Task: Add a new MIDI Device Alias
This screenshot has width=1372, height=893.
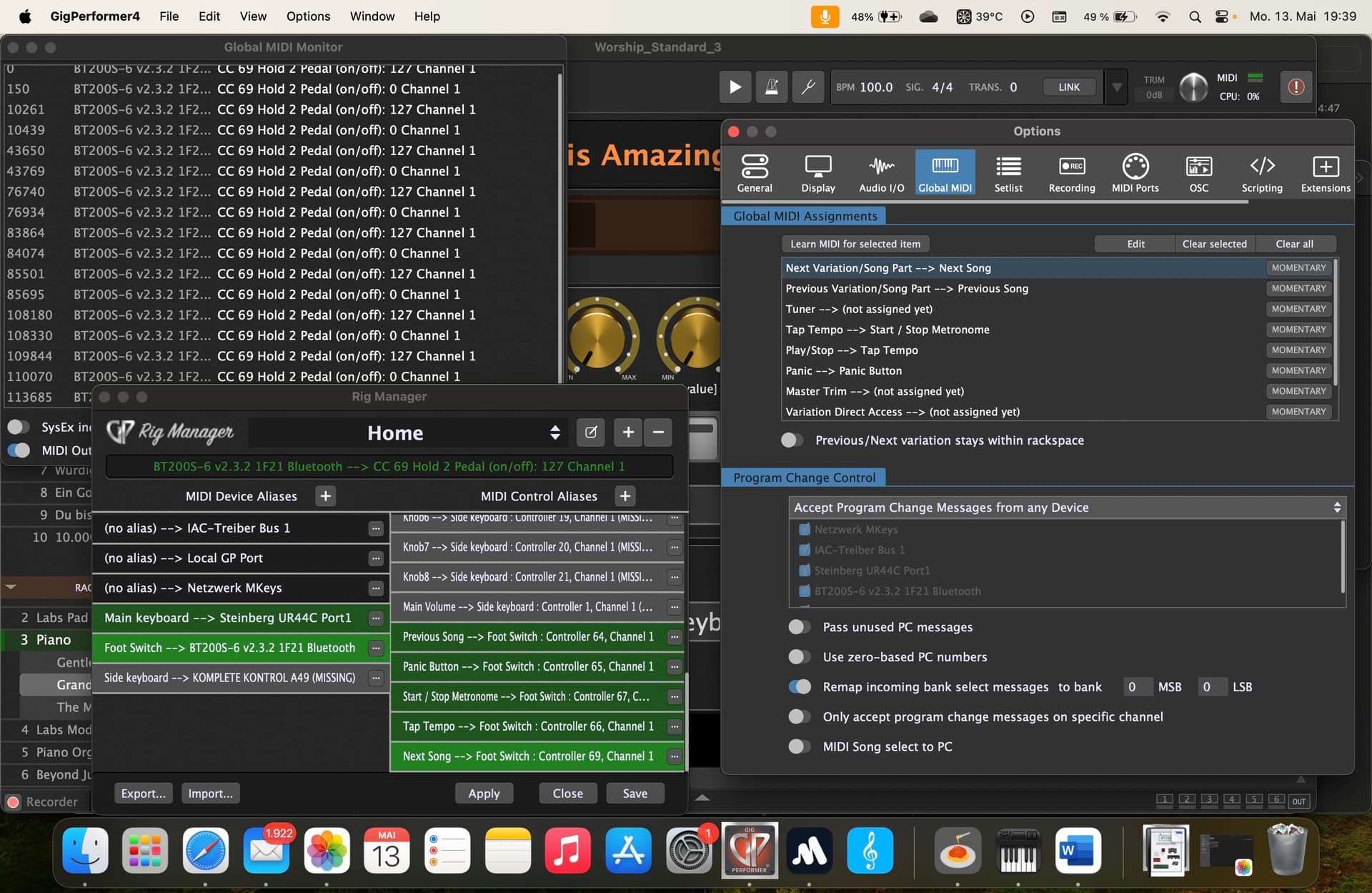Action: pos(325,495)
